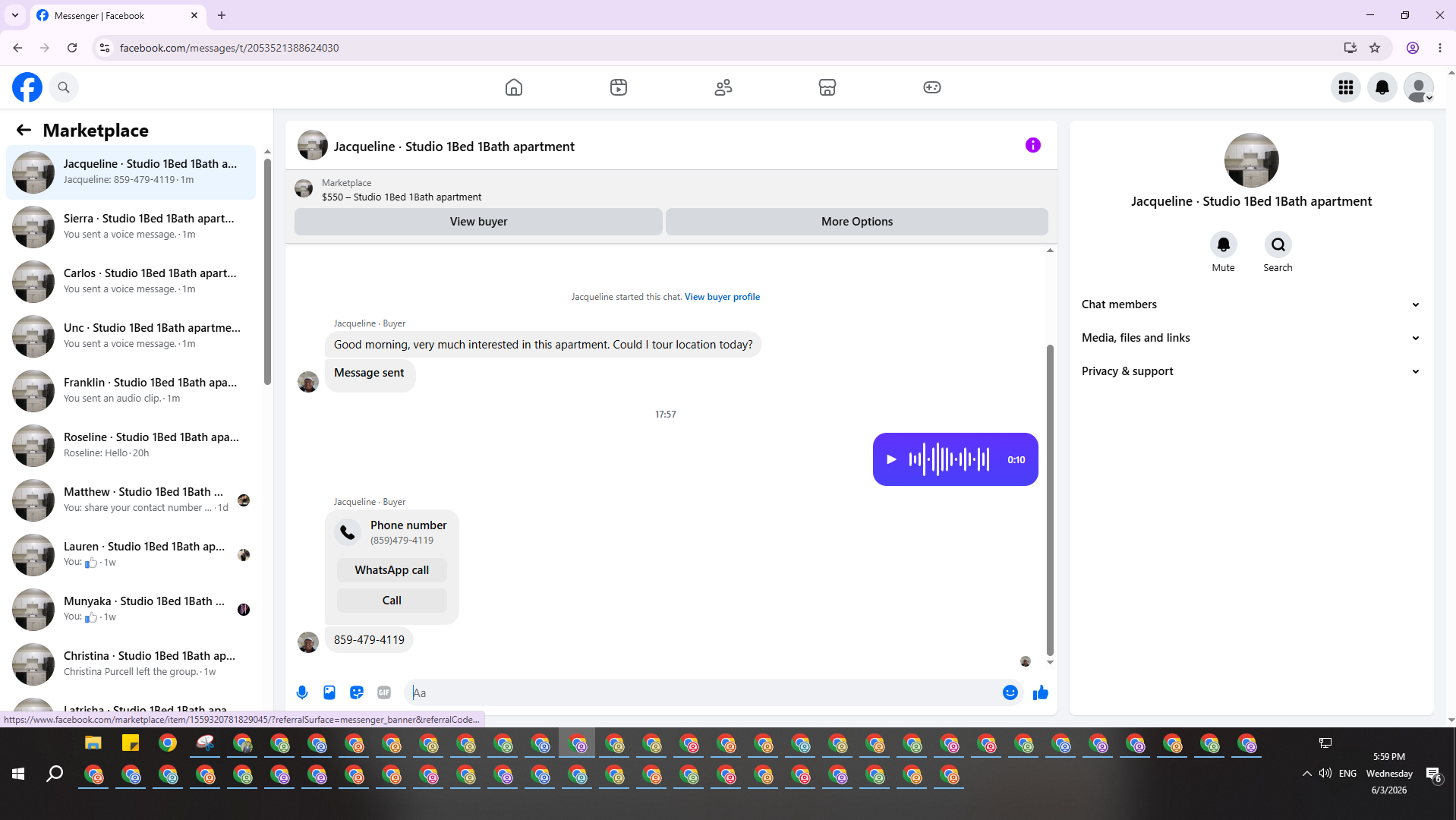
Task: Open the Windows notification center
Action: [1433, 774]
